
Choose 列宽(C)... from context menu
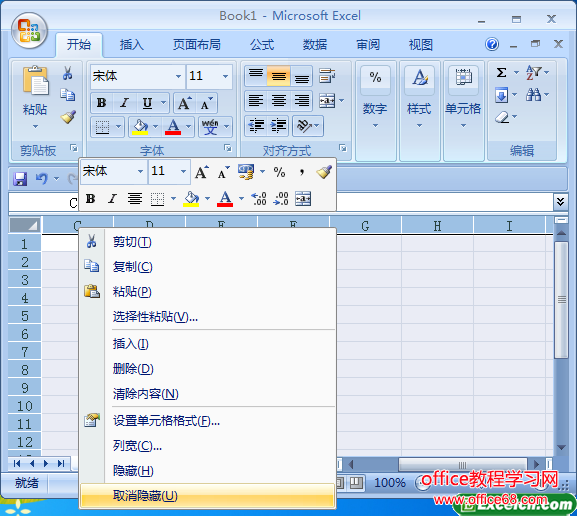207,446
